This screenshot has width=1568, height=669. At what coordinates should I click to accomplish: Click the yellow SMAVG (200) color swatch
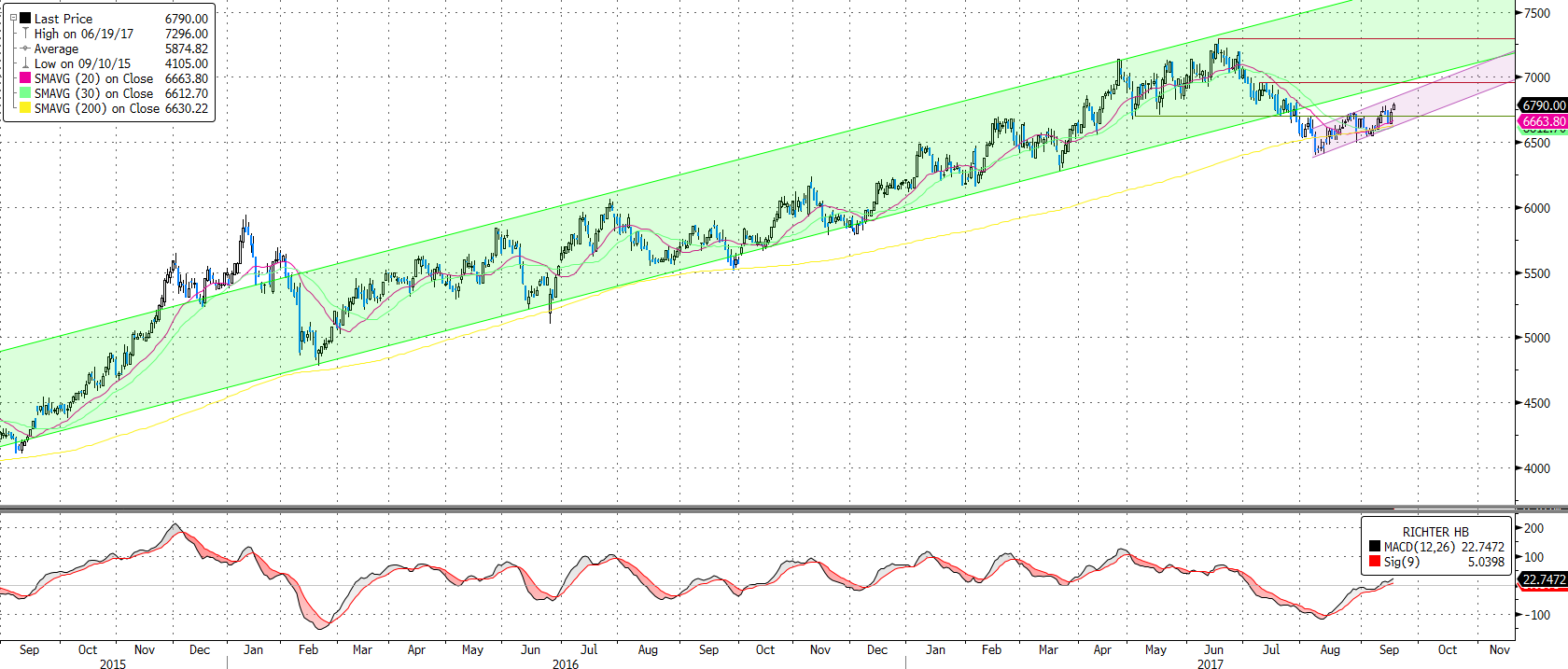pos(25,108)
